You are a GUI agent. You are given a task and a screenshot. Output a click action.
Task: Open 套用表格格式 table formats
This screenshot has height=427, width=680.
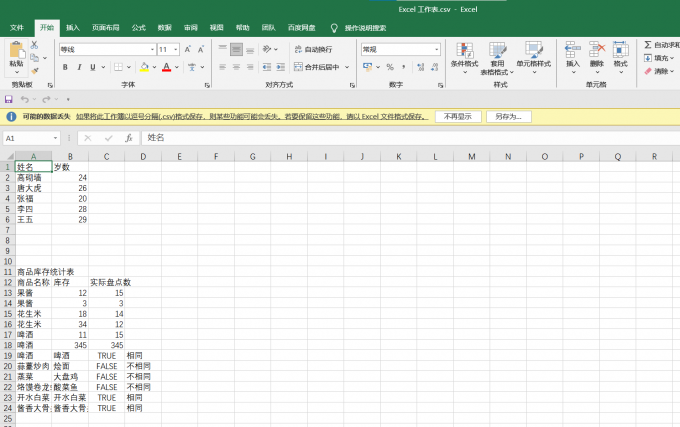pos(497,58)
